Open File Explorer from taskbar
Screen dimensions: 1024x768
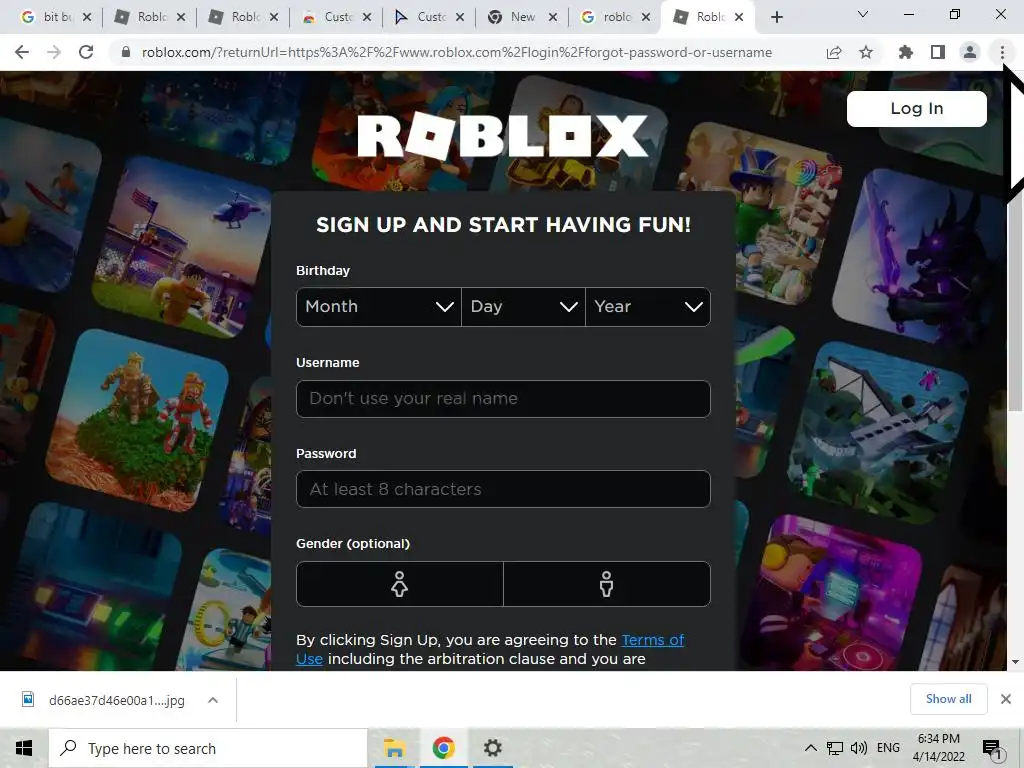pos(394,748)
